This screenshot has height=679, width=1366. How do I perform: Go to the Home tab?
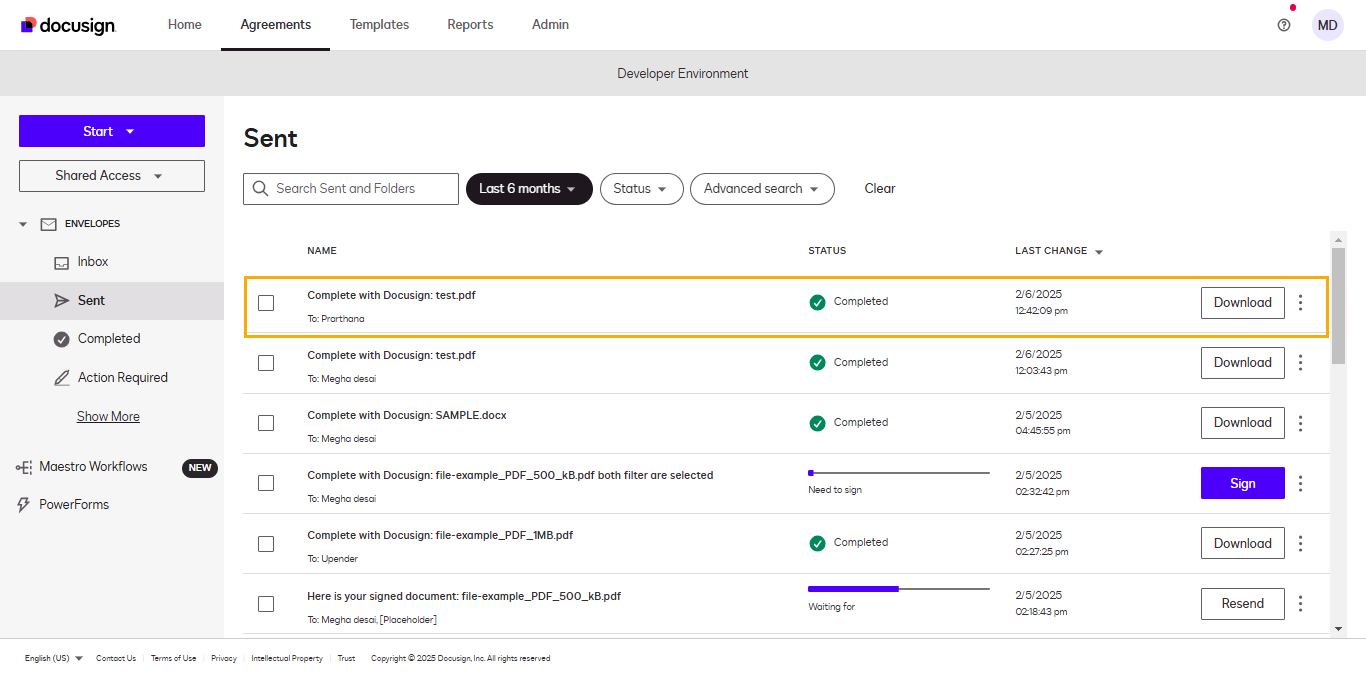click(185, 25)
